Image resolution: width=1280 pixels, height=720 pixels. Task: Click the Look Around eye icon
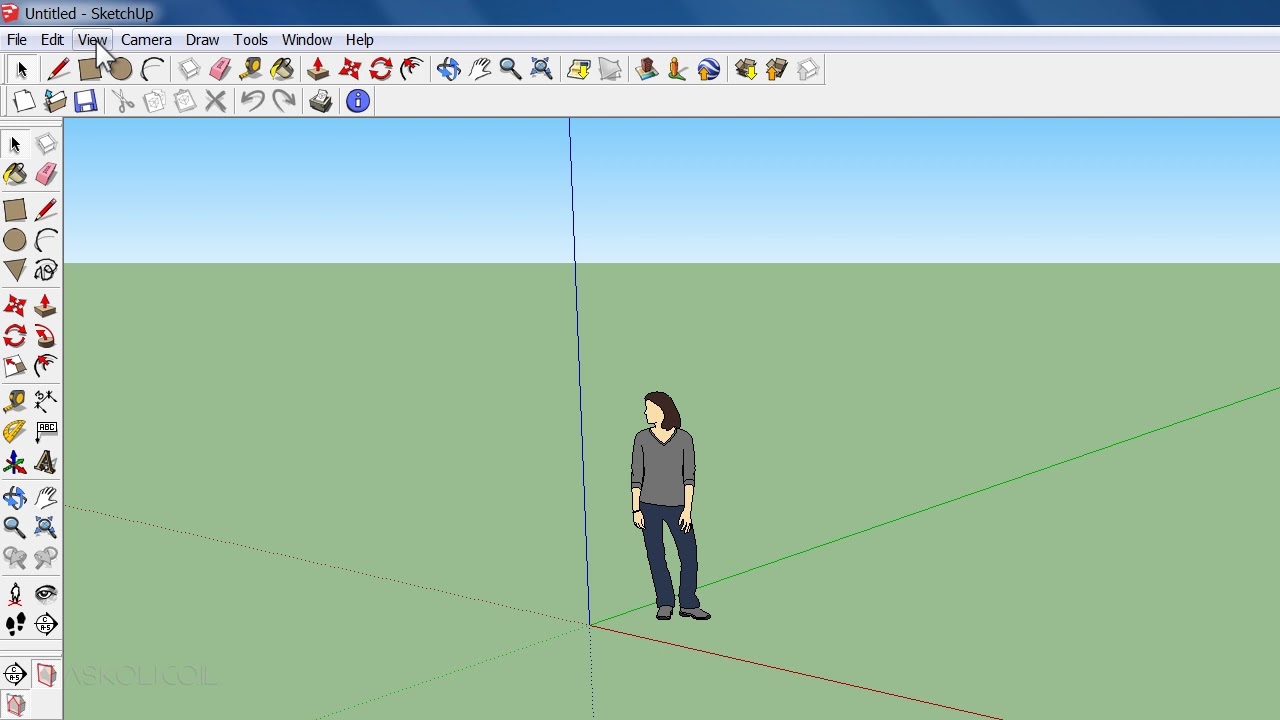point(46,594)
